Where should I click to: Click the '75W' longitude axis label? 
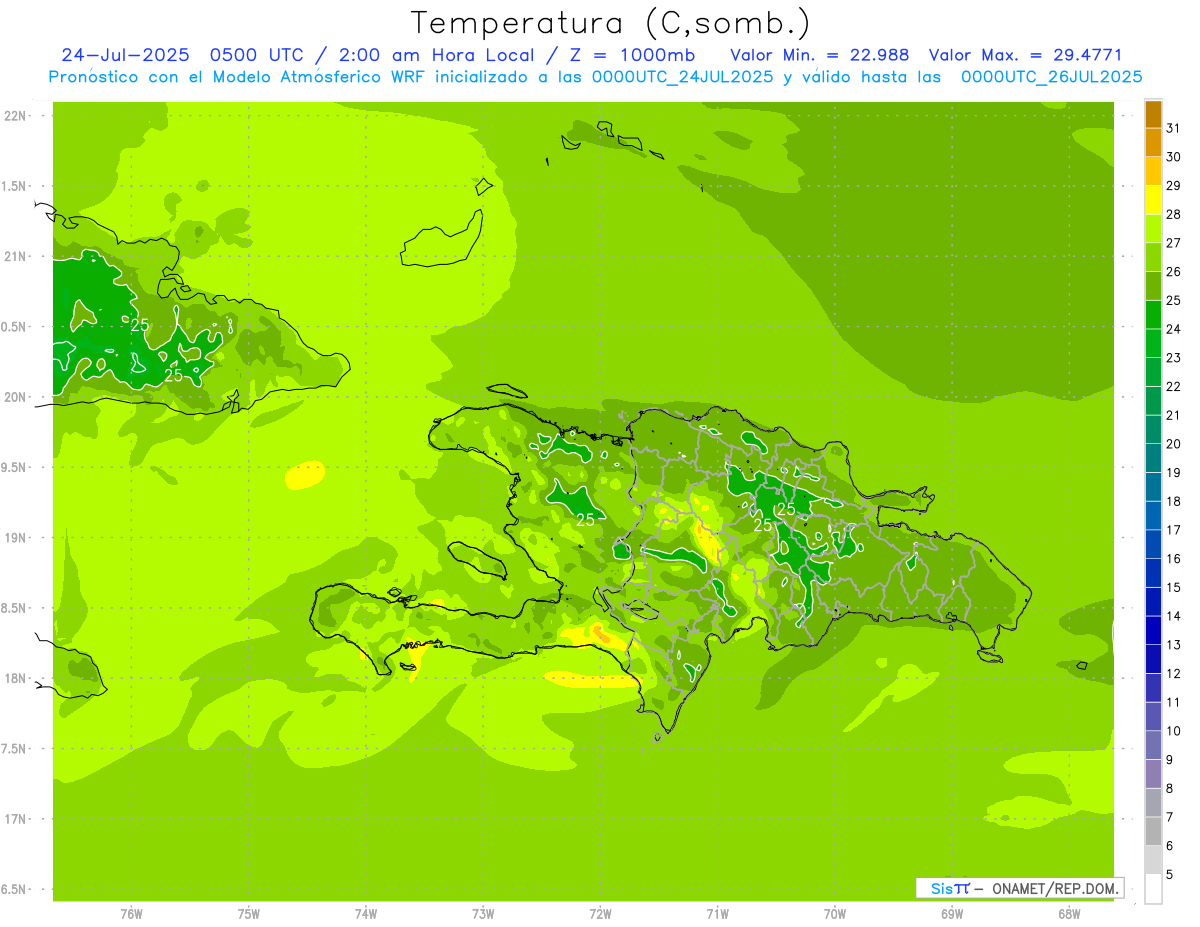pyautogui.click(x=249, y=914)
